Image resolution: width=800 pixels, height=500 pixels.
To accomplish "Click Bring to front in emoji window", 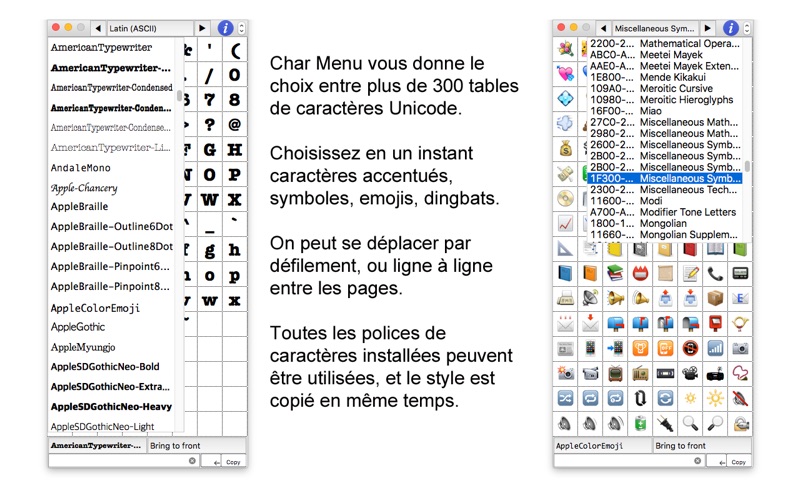I will pyautogui.click(x=702, y=445).
